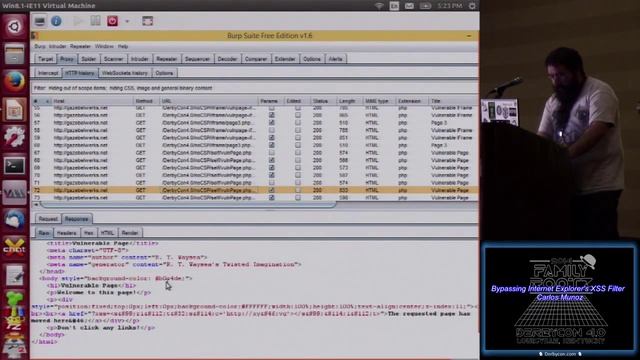Open the Ubuntu Dash launcher icon

14,26
